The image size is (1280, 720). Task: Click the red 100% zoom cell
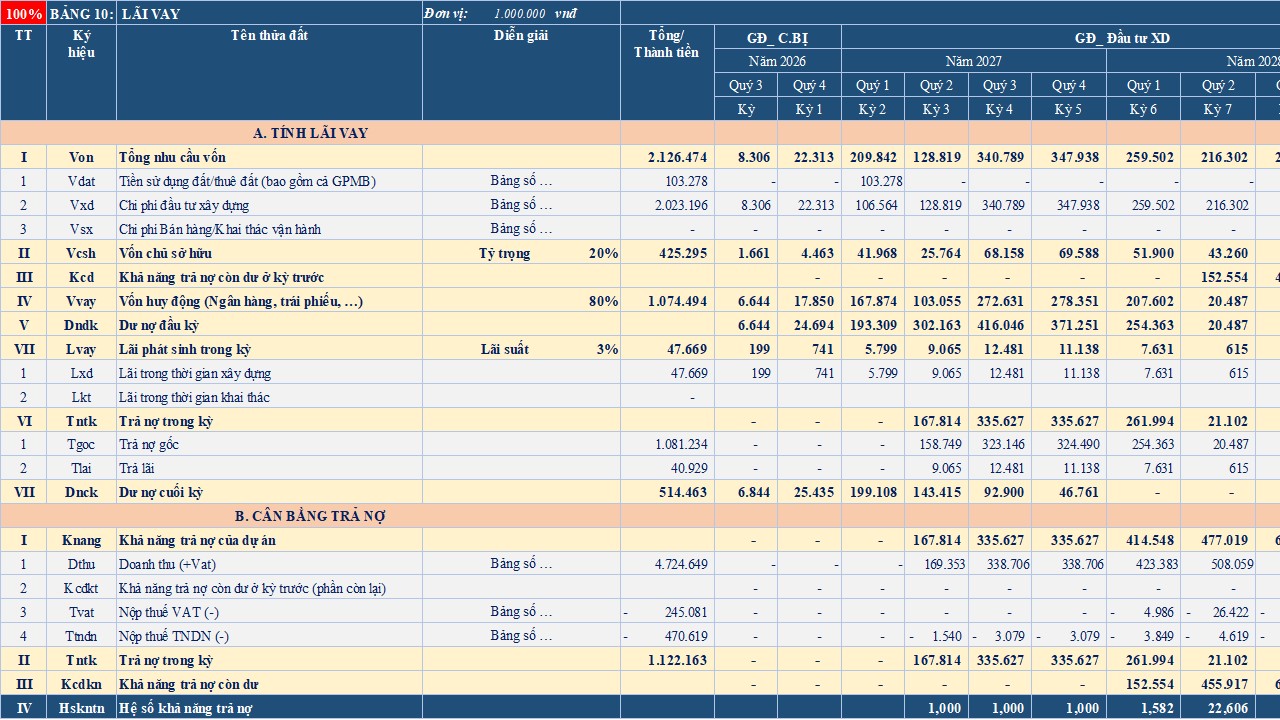pos(23,13)
